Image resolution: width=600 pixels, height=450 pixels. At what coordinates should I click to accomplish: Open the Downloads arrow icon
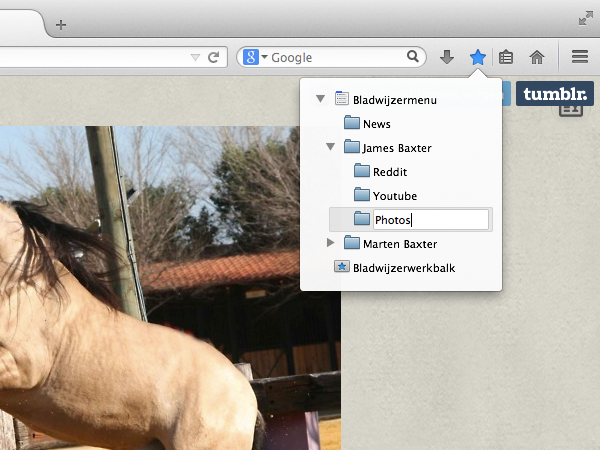click(x=447, y=57)
